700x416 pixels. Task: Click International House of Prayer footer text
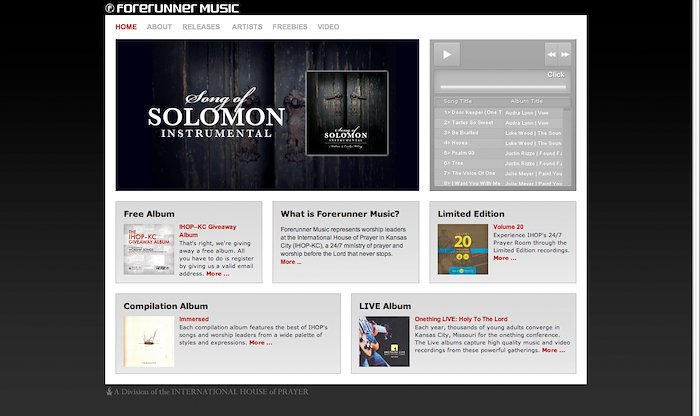[x=211, y=392]
